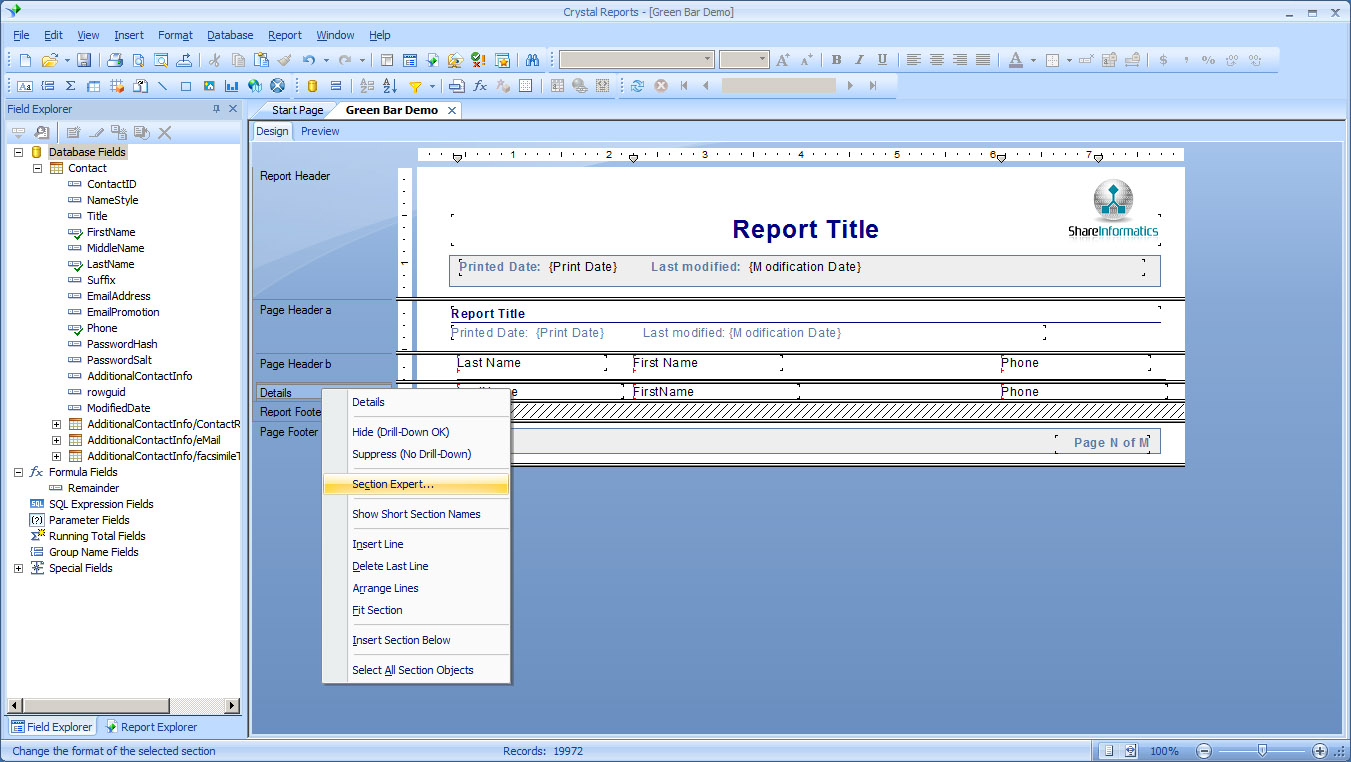
Task: Choose Section Expert from the context menu
Action: (x=395, y=482)
